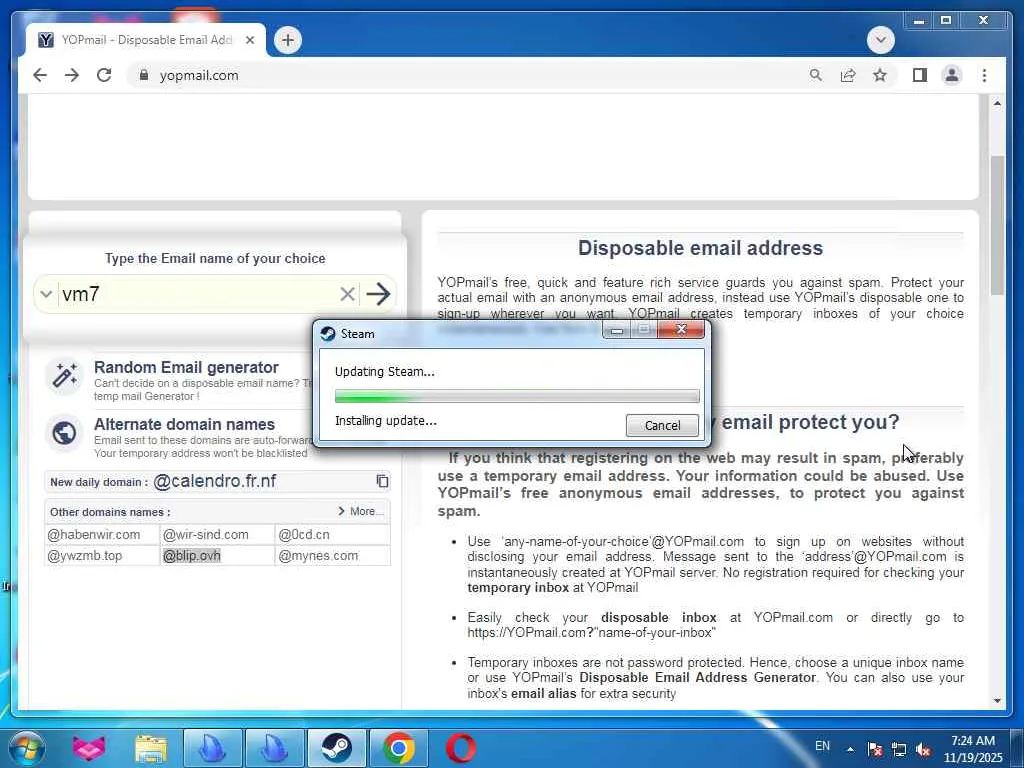Select the YOPmail browser tab

(146, 40)
